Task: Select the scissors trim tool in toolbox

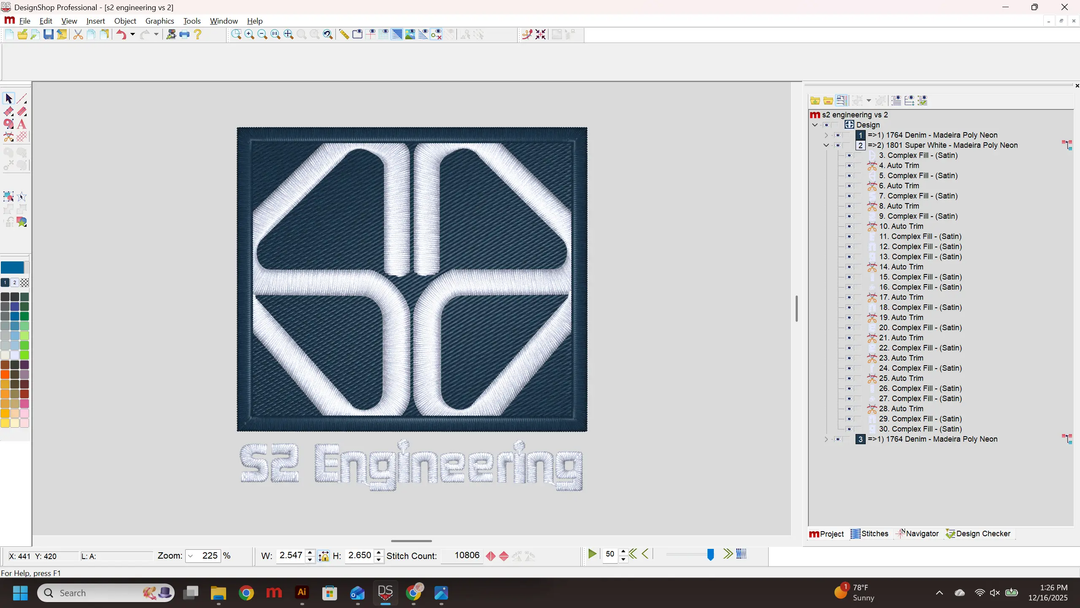Action: (8, 137)
